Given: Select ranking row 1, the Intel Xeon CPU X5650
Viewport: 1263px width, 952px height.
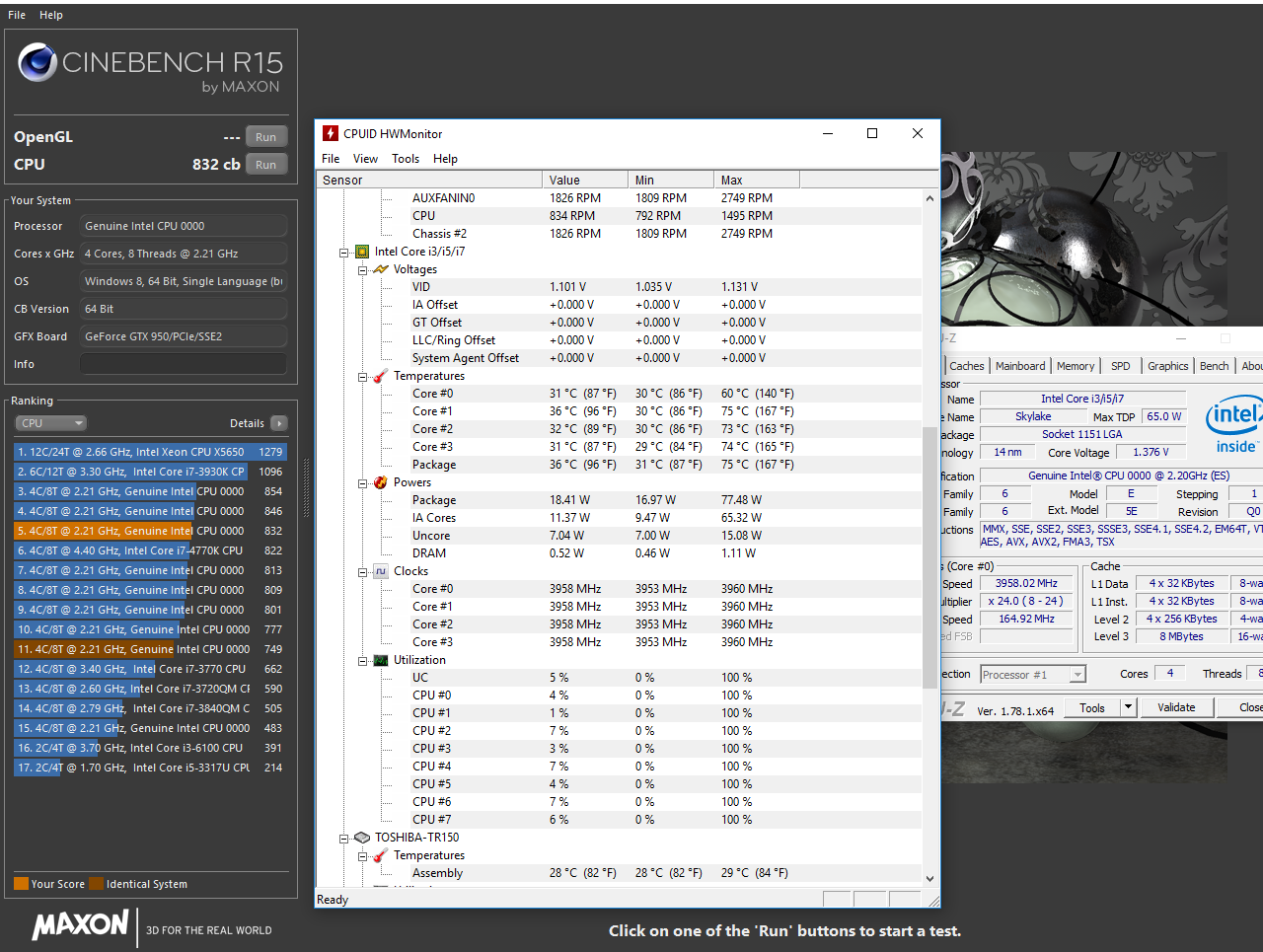Looking at the screenshot, I should 150,452.
